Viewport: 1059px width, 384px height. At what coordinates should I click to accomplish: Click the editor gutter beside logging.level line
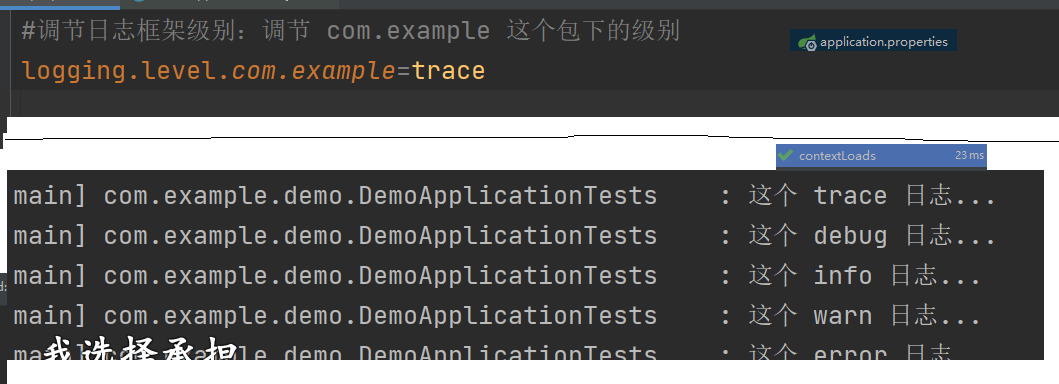point(6,71)
